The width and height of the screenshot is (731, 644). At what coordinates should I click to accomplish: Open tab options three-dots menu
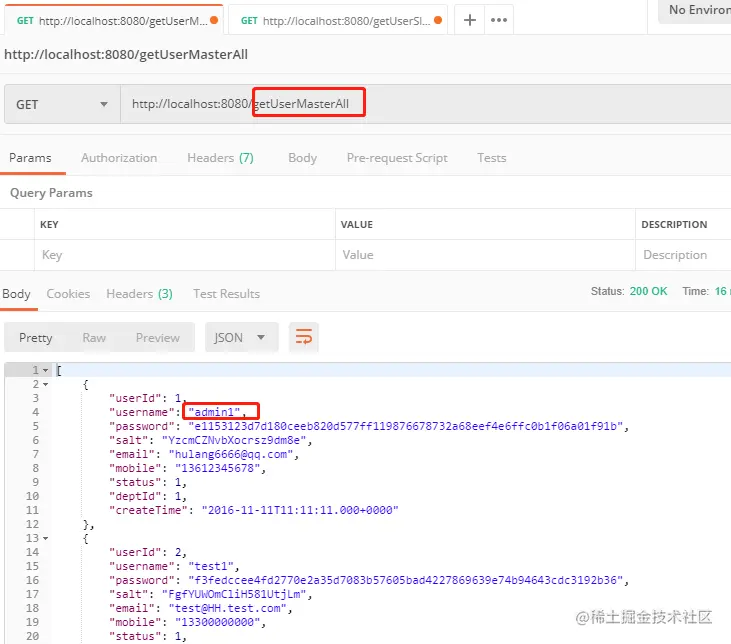click(499, 20)
